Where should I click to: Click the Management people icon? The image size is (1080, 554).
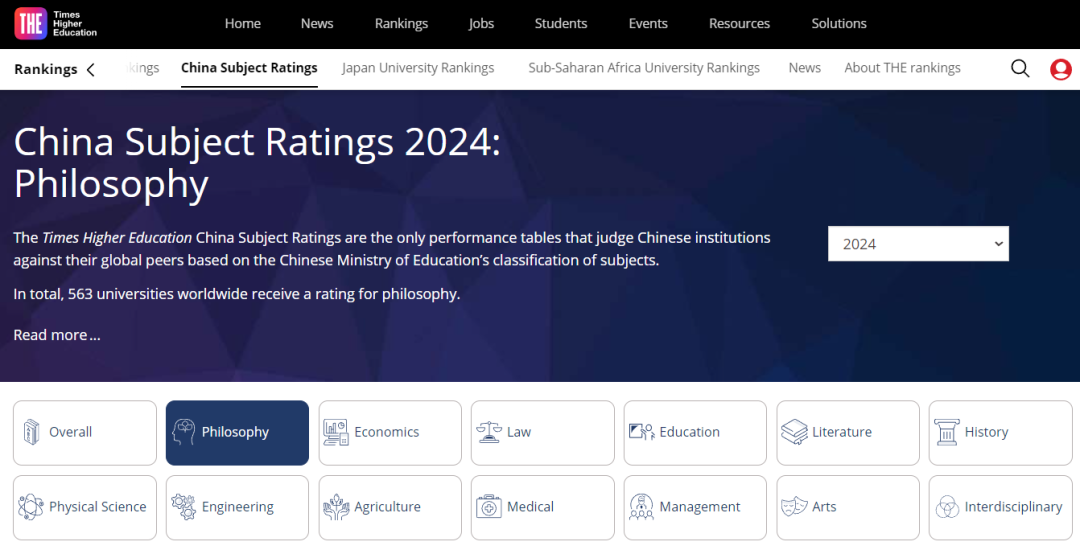click(x=641, y=506)
